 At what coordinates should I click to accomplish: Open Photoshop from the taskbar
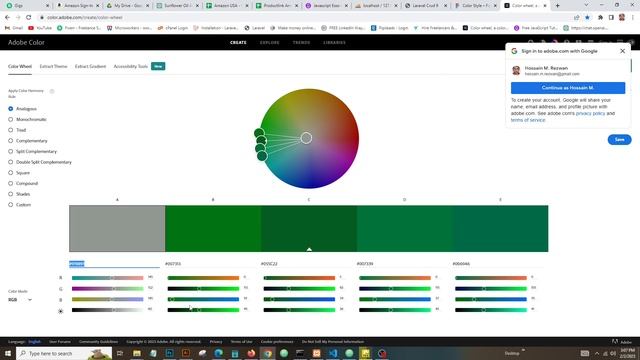[169, 353]
